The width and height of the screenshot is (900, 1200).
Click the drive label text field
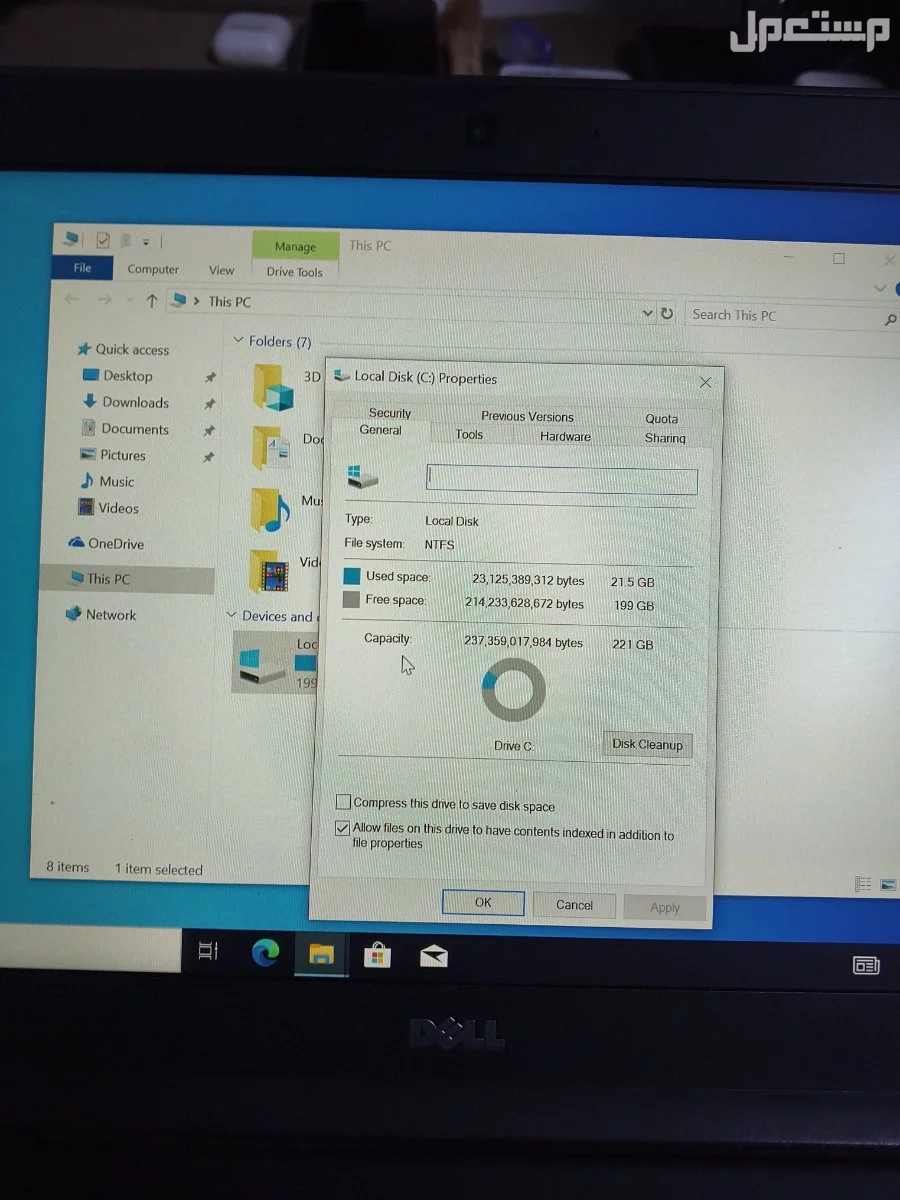tap(561, 480)
